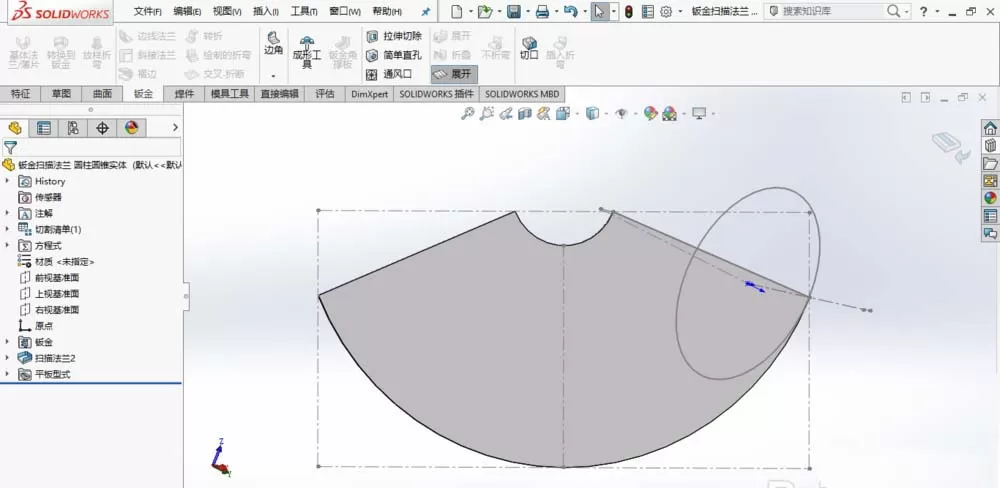
Task: Select the 通风口 vent tool
Action: tap(389, 75)
